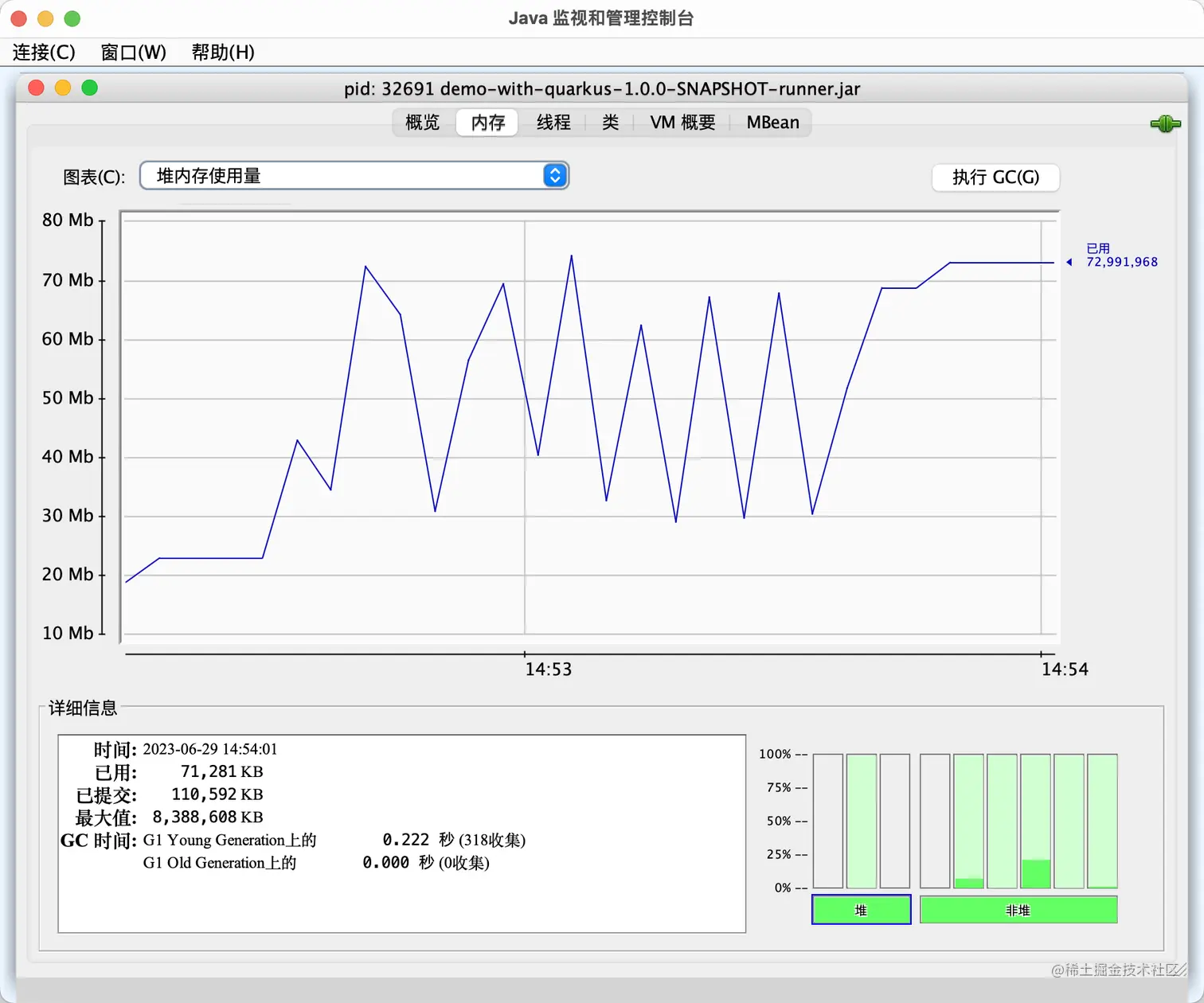The image size is (1204, 1003).
Task: Zoom the Java 监视和管理控制台 main window
Action: [72, 18]
